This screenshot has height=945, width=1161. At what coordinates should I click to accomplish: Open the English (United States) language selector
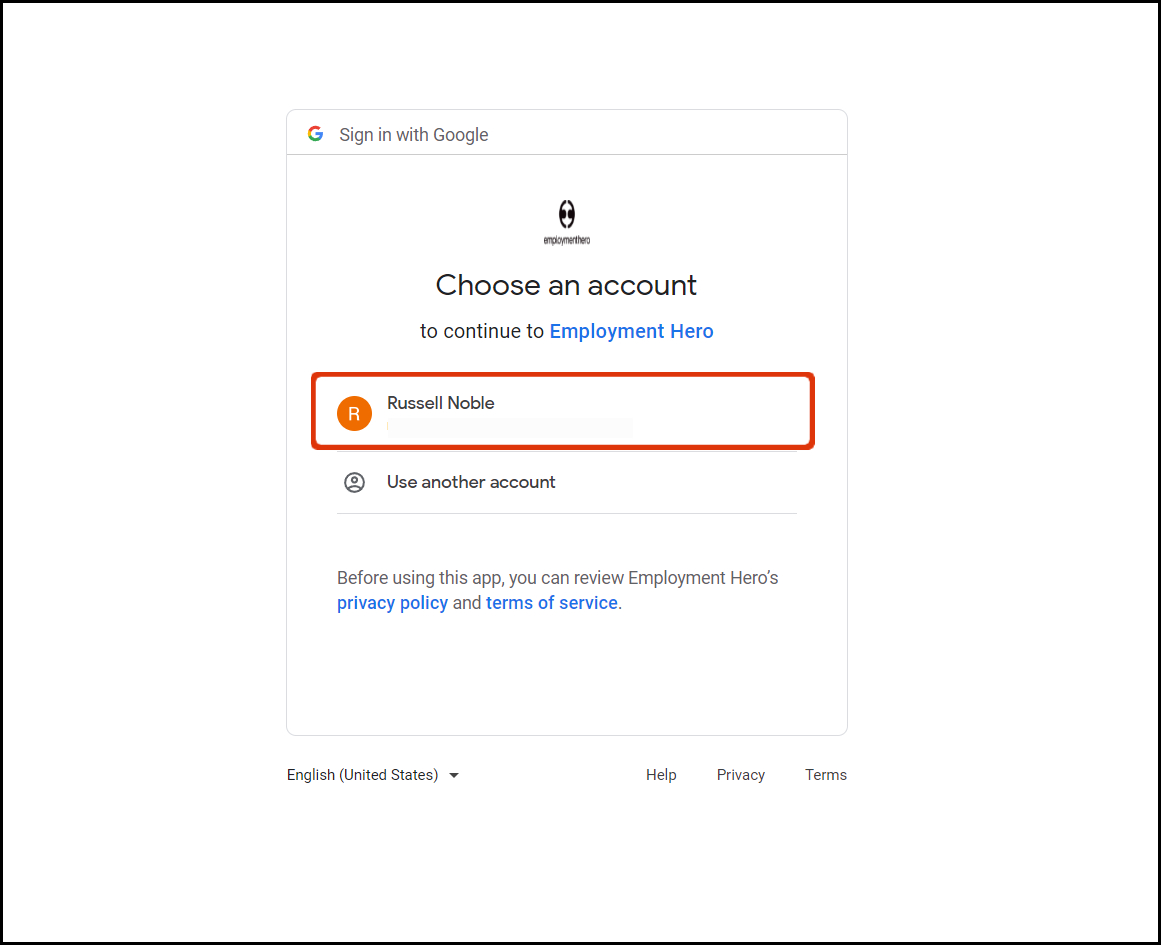[x=362, y=775]
